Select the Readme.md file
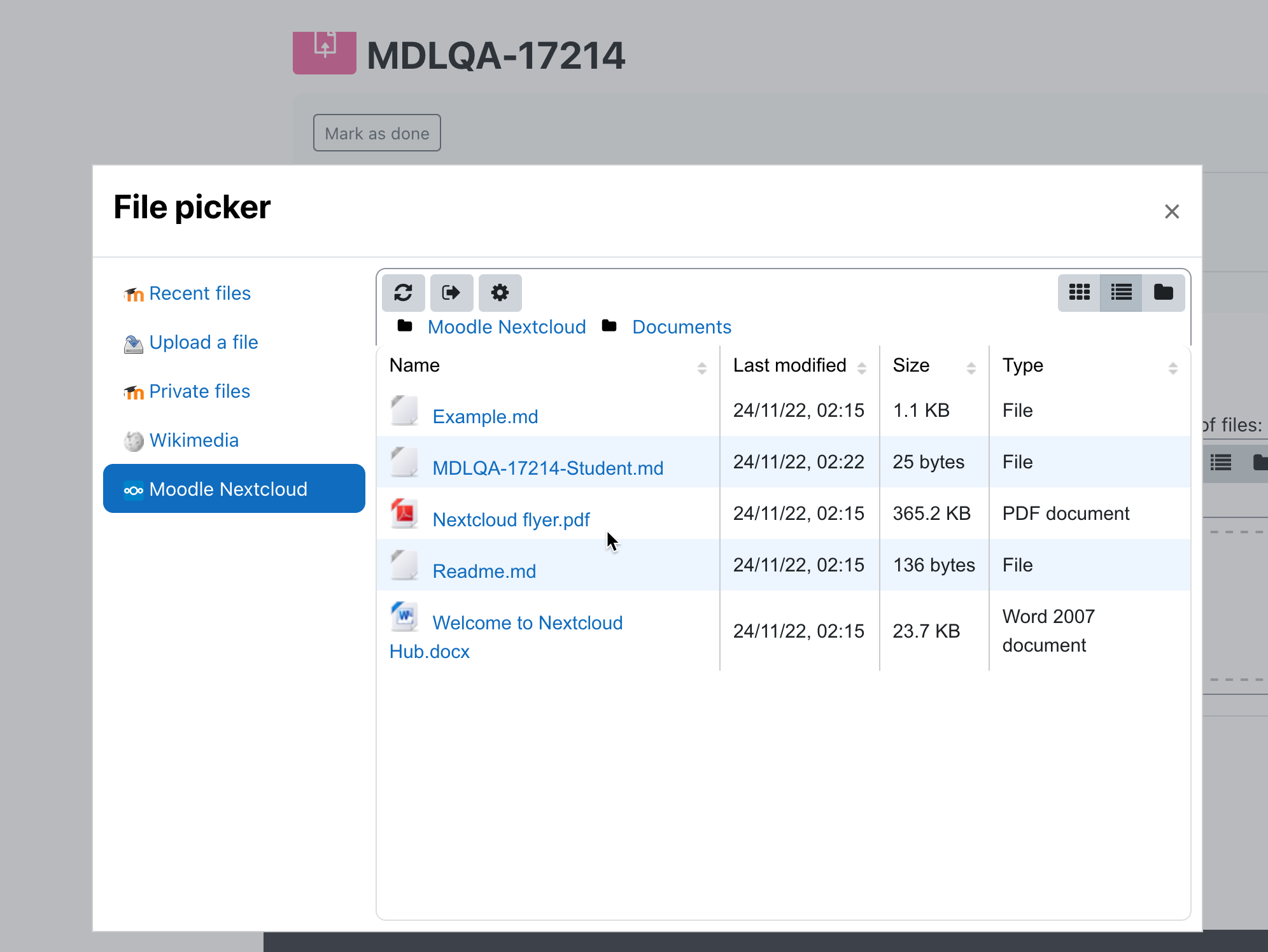1268x952 pixels. (484, 571)
